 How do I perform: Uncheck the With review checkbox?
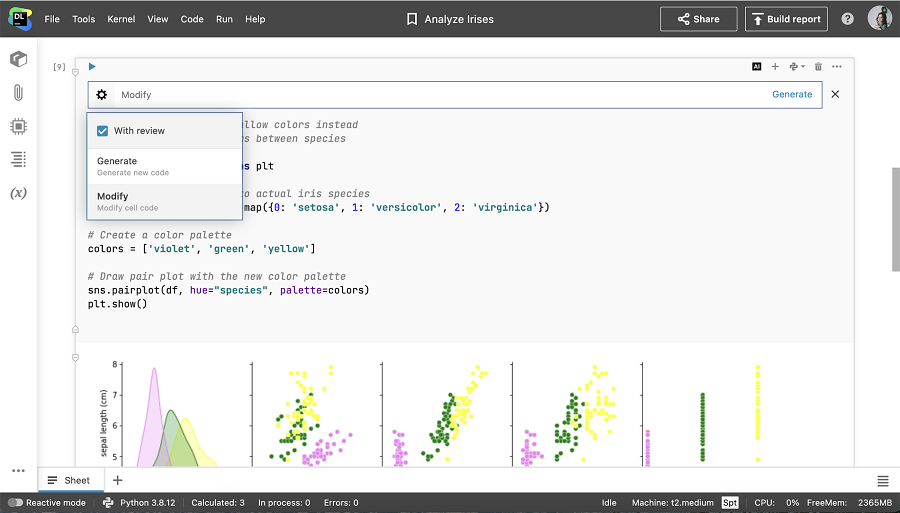point(103,131)
